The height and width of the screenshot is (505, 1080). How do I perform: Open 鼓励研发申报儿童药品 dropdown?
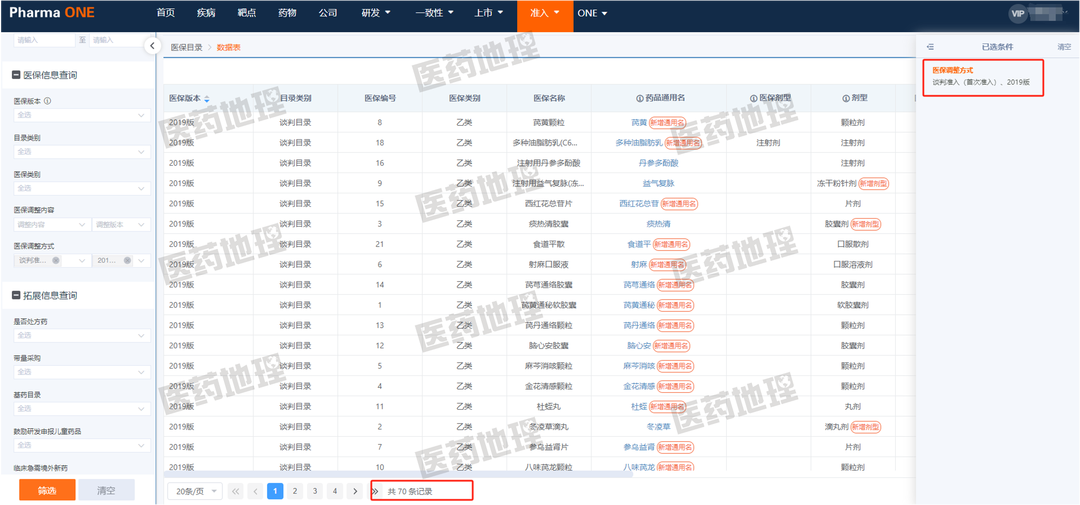click(82, 445)
